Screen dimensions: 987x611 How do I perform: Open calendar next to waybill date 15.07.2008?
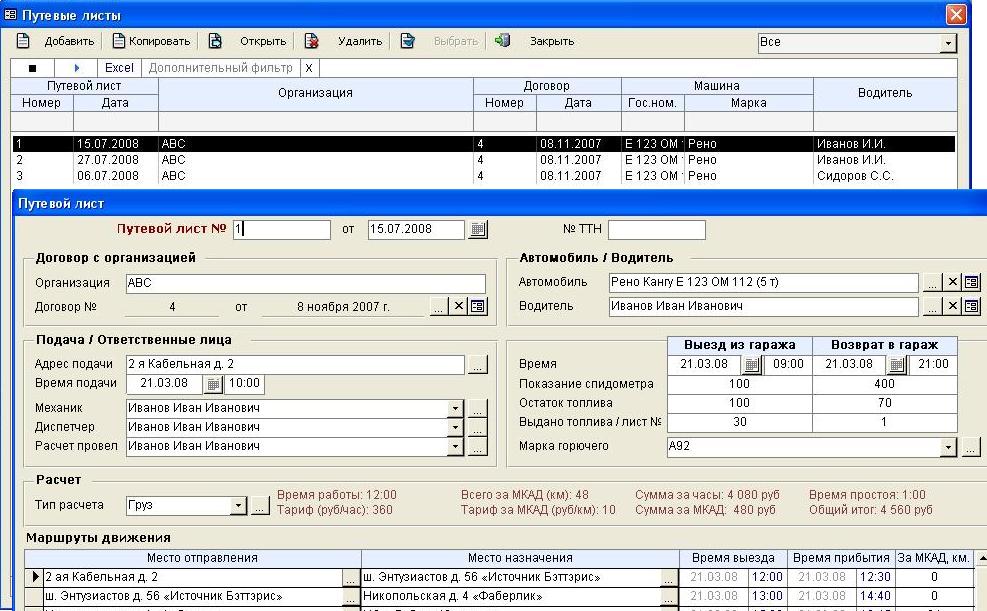point(478,230)
